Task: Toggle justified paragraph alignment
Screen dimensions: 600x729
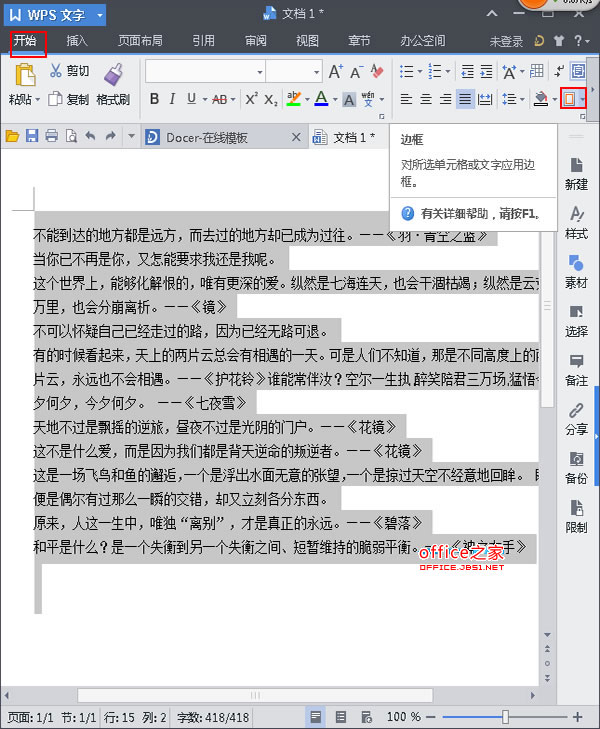Action: tap(465, 99)
